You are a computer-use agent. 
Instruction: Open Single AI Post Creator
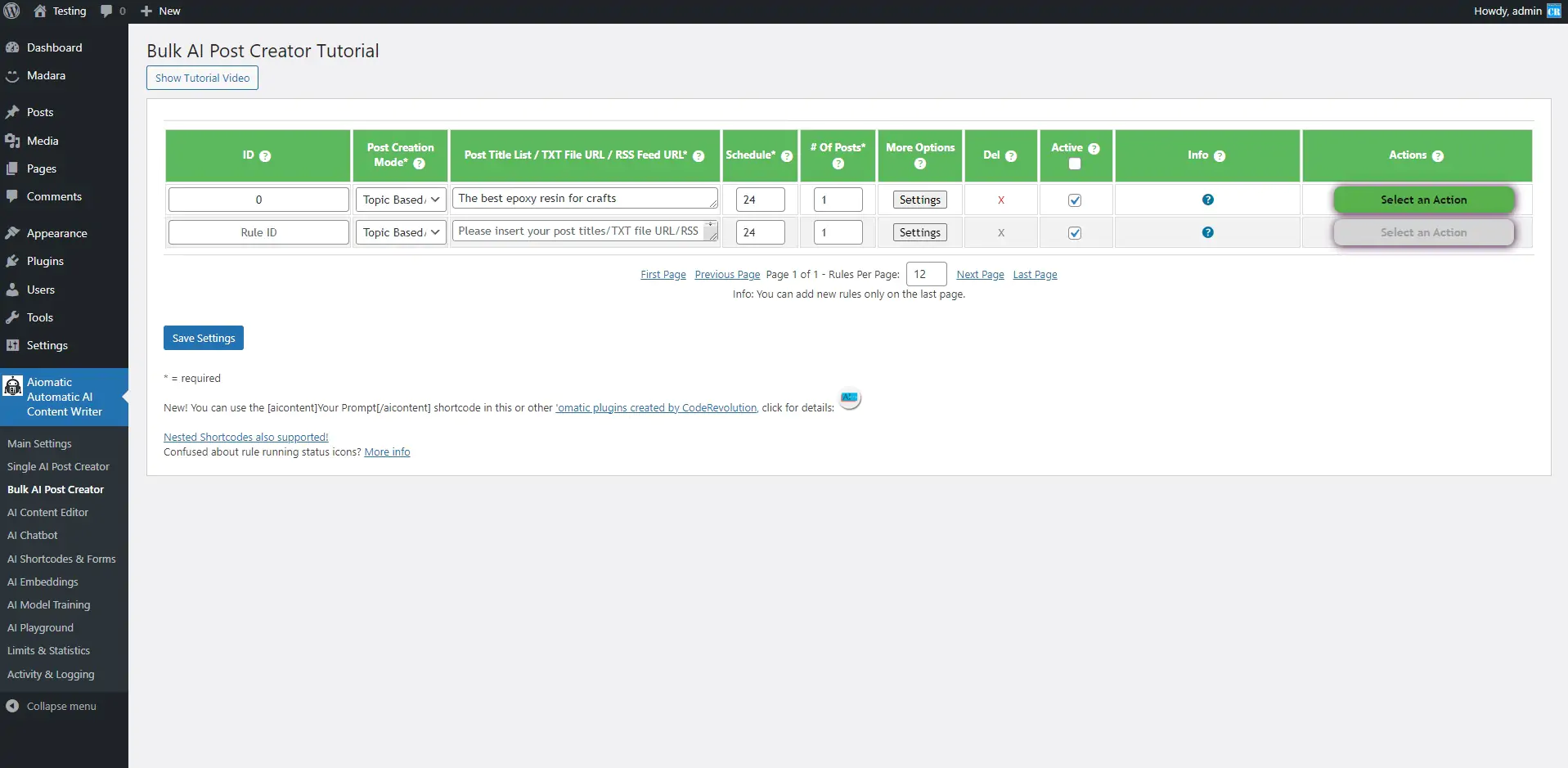tap(58, 466)
